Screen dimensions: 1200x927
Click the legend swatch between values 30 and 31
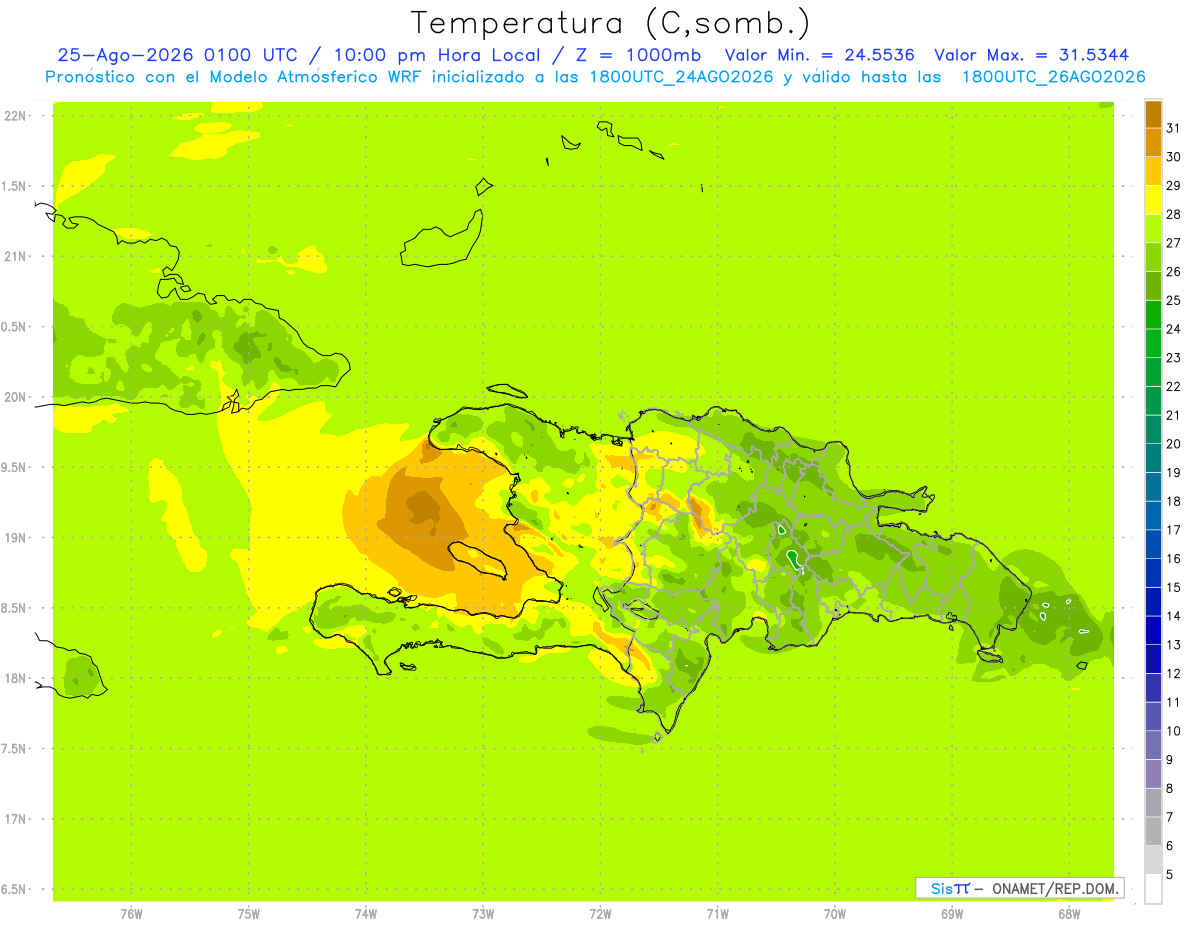[x=1153, y=142]
